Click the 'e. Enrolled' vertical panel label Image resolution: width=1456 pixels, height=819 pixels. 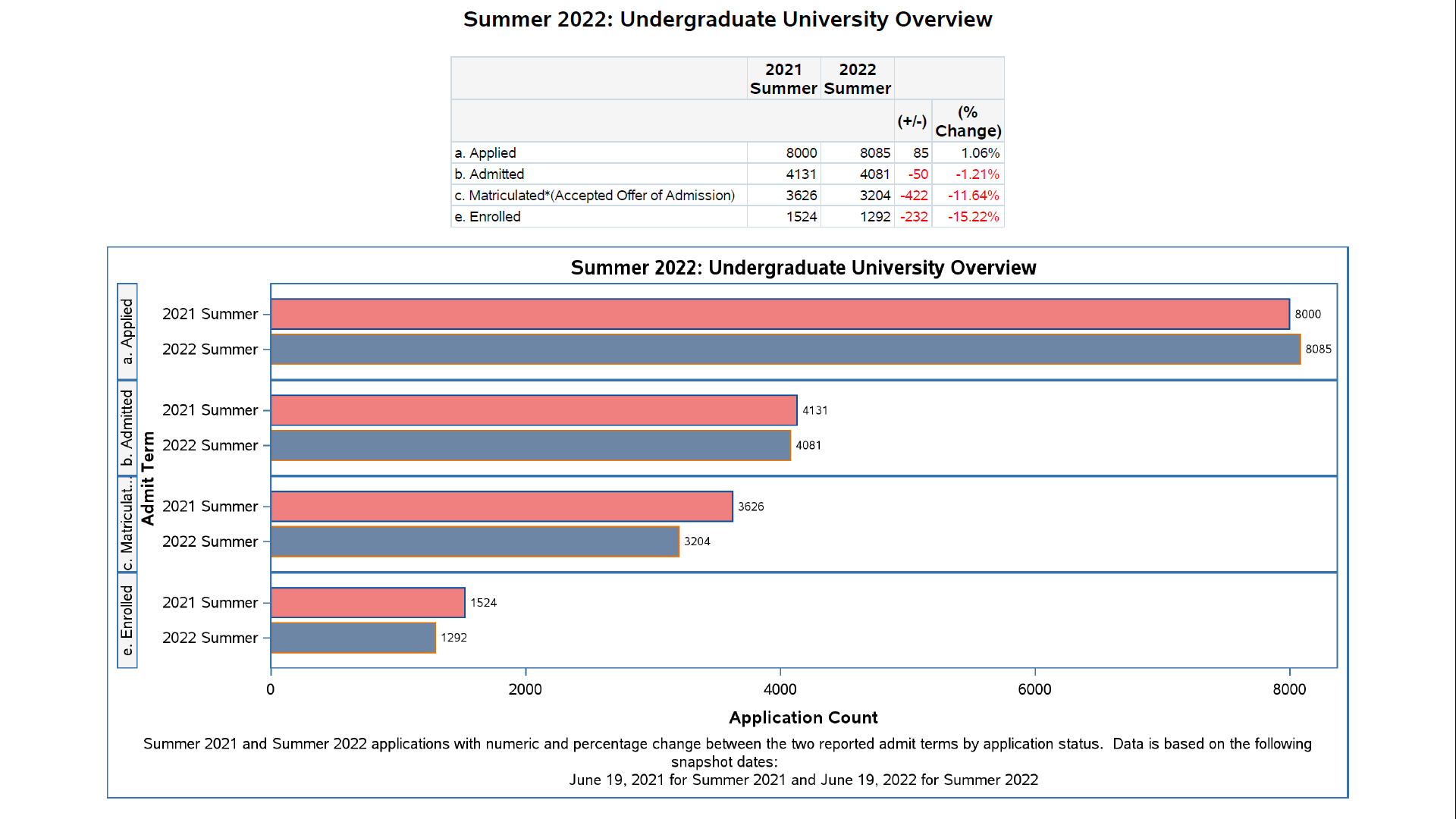click(127, 620)
